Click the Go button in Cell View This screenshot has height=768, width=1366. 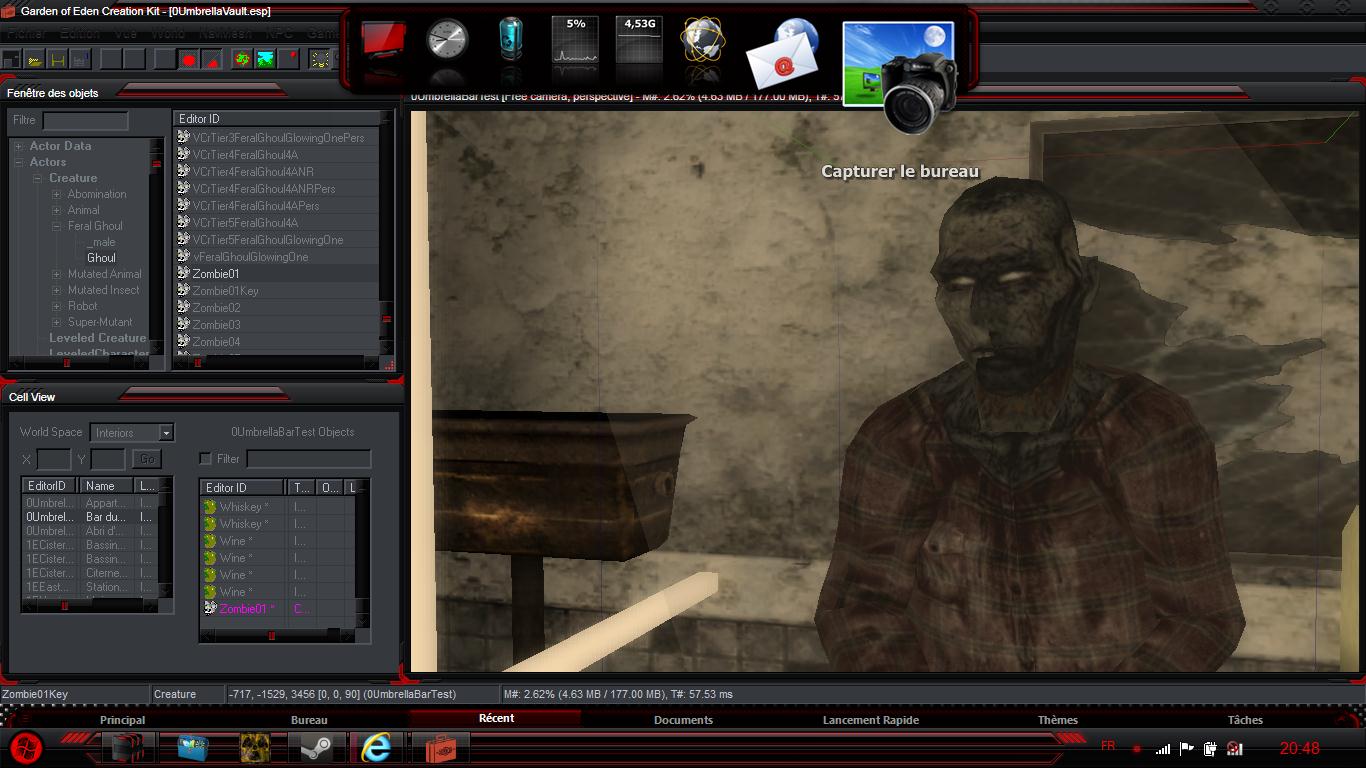coord(147,459)
